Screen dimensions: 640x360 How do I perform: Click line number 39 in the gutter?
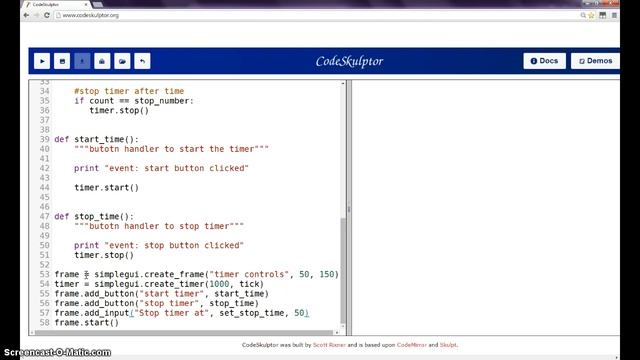coord(44,139)
